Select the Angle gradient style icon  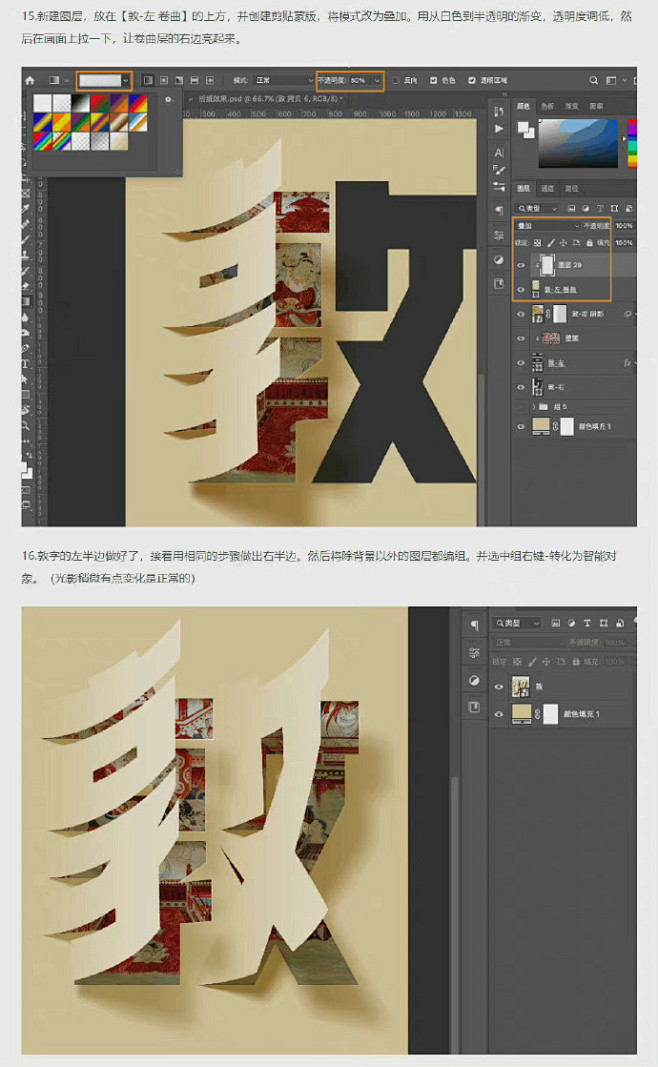point(179,80)
